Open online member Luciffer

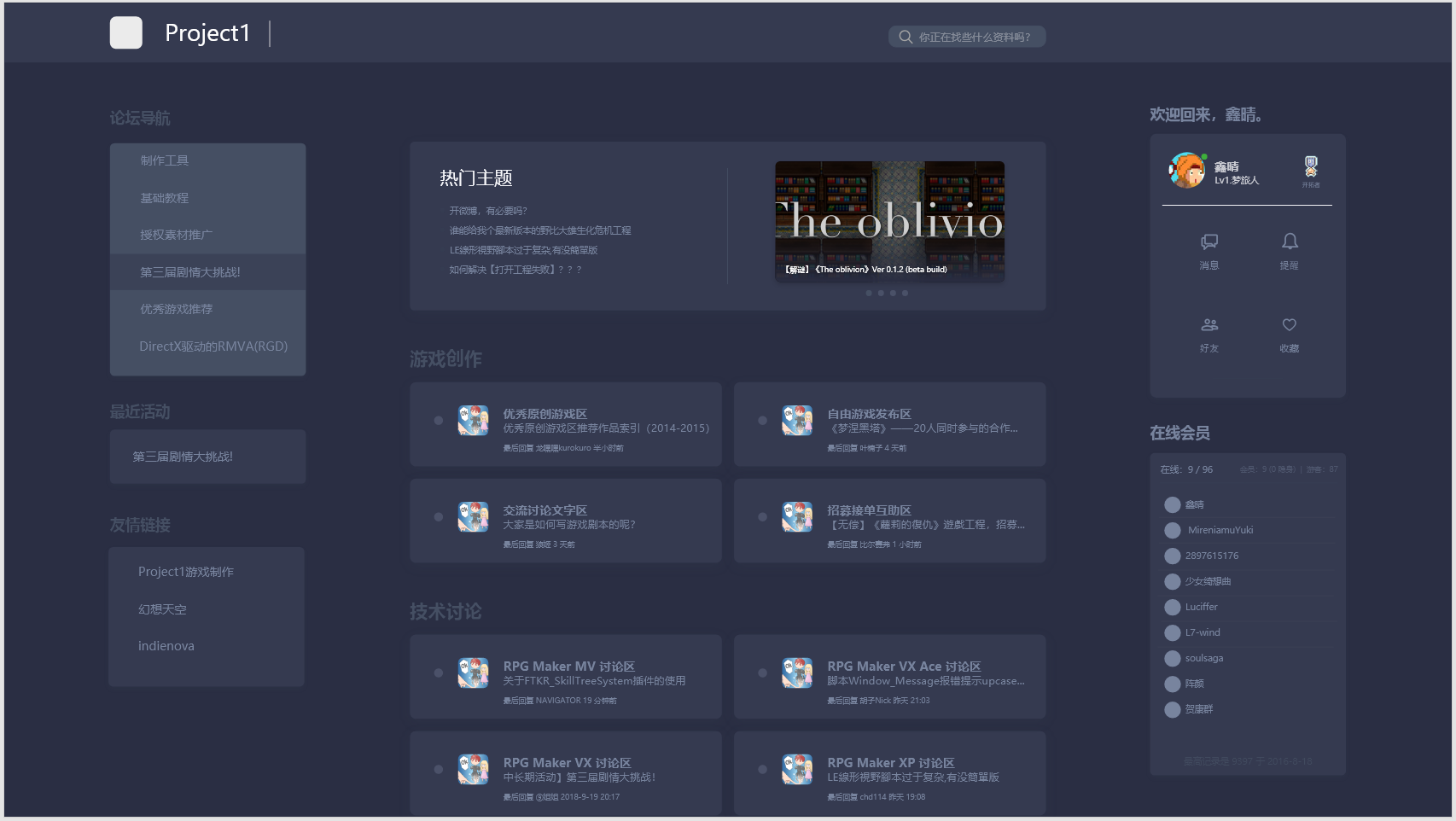[x=1201, y=607]
